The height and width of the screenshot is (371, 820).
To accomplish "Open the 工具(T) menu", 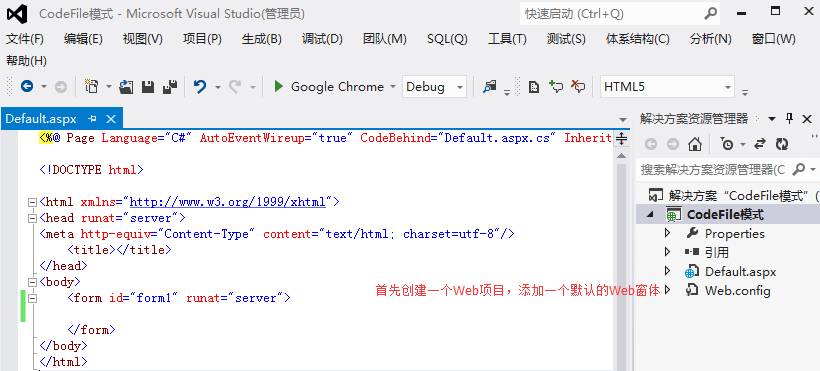I will point(507,39).
